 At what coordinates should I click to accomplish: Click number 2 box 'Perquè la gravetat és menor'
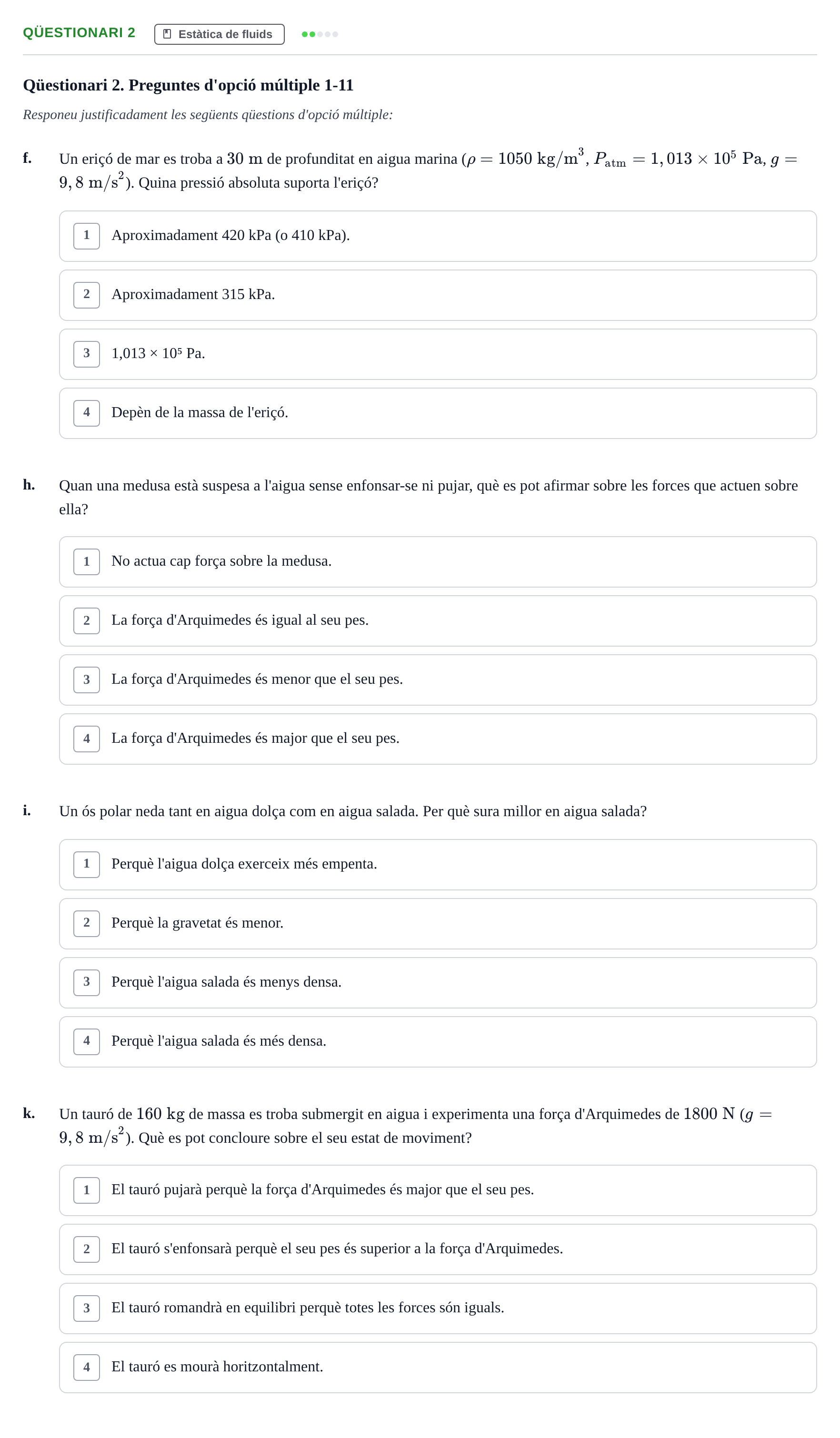coord(87,924)
